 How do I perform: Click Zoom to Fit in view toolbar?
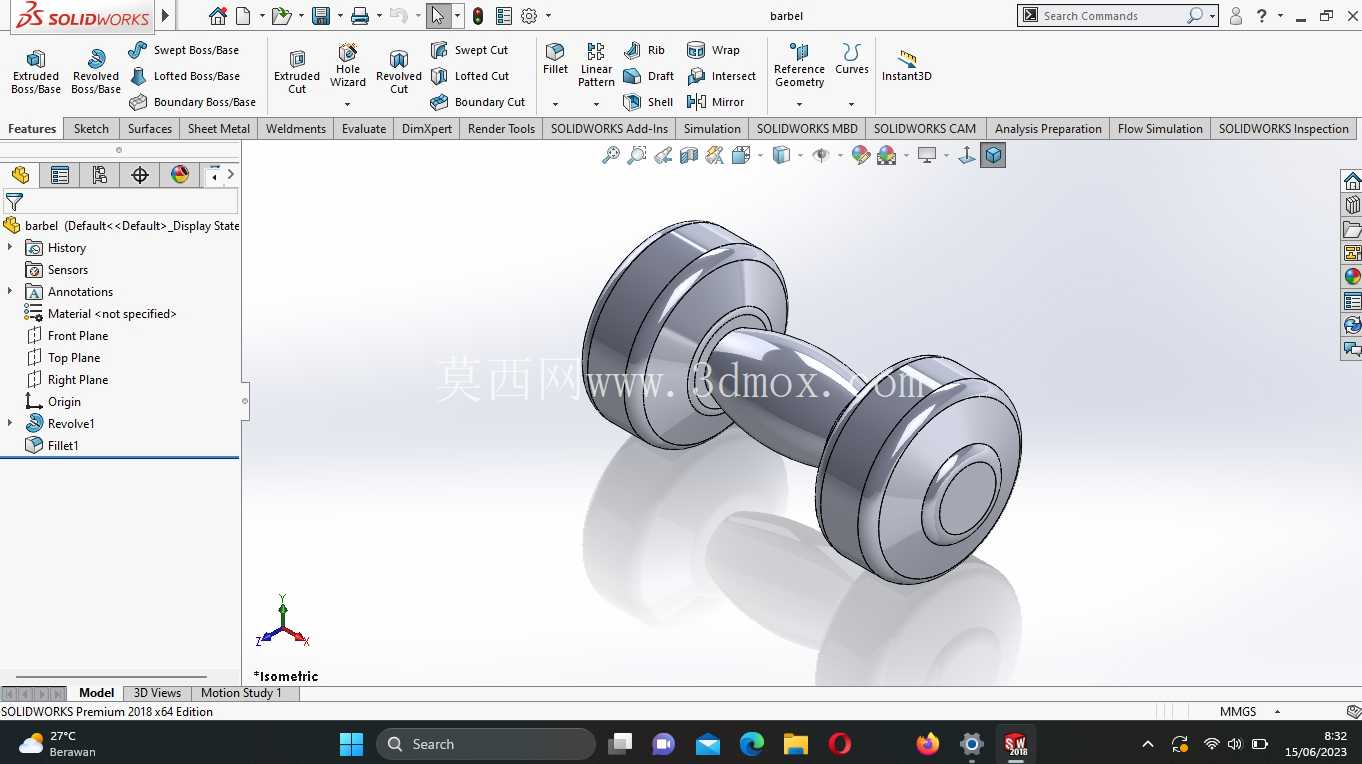(x=610, y=155)
